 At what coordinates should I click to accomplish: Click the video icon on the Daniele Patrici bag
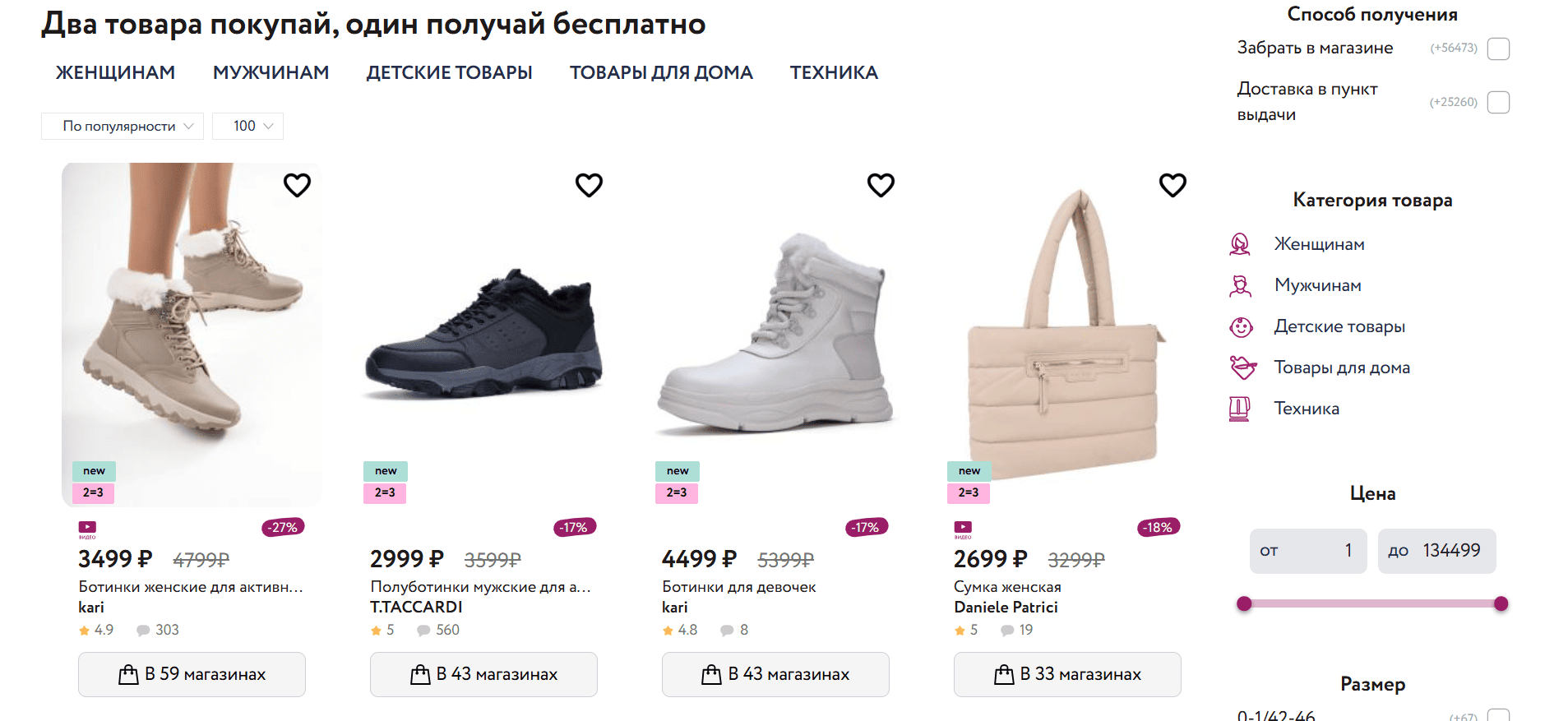pyautogui.click(x=963, y=528)
